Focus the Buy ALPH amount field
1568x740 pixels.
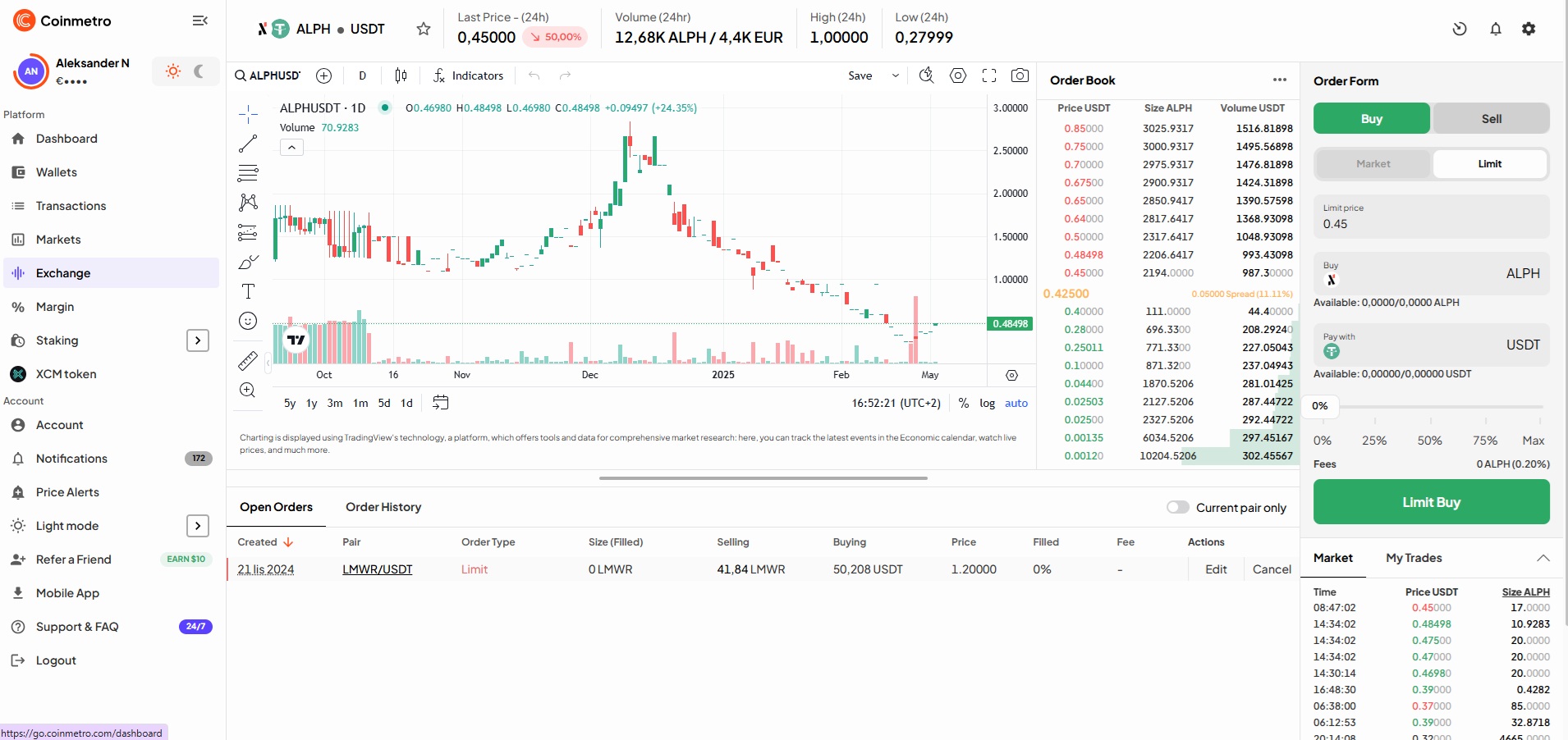(x=1432, y=273)
